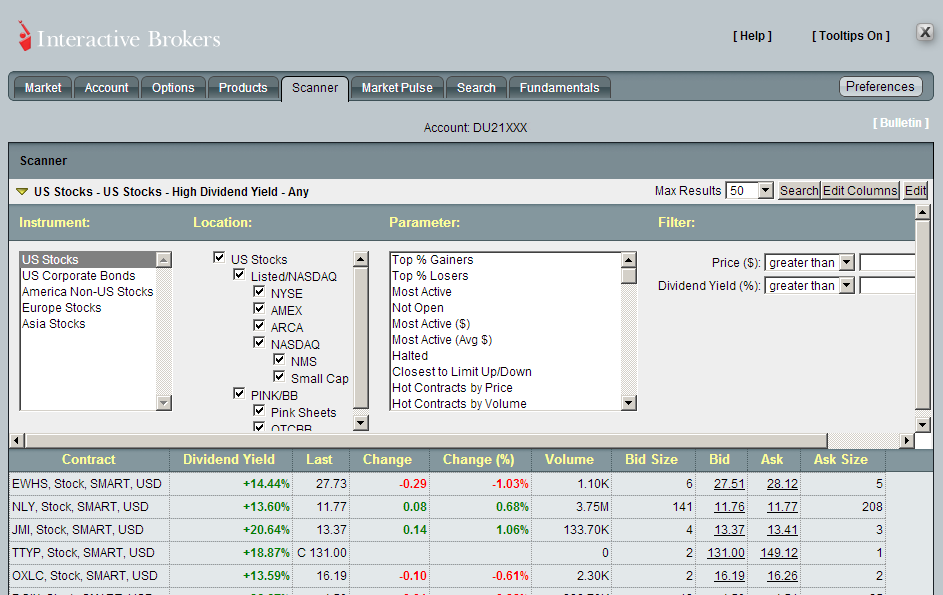Toggle the ARCA checkbox
The width and height of the screenshot is (943, 595).
pyautogui.click(x=259, y=325)
